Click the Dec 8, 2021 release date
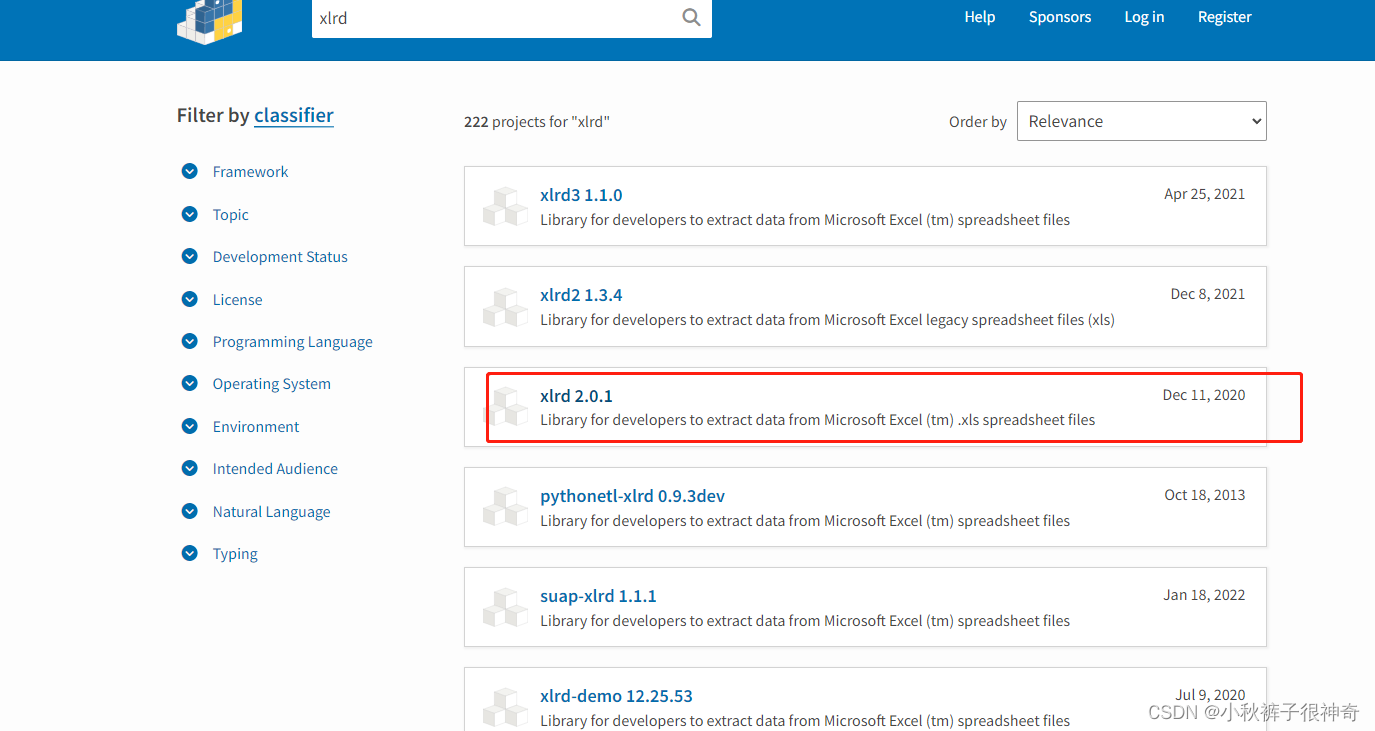This screenshot has height=731, width=1375. tap(1208, 294)
